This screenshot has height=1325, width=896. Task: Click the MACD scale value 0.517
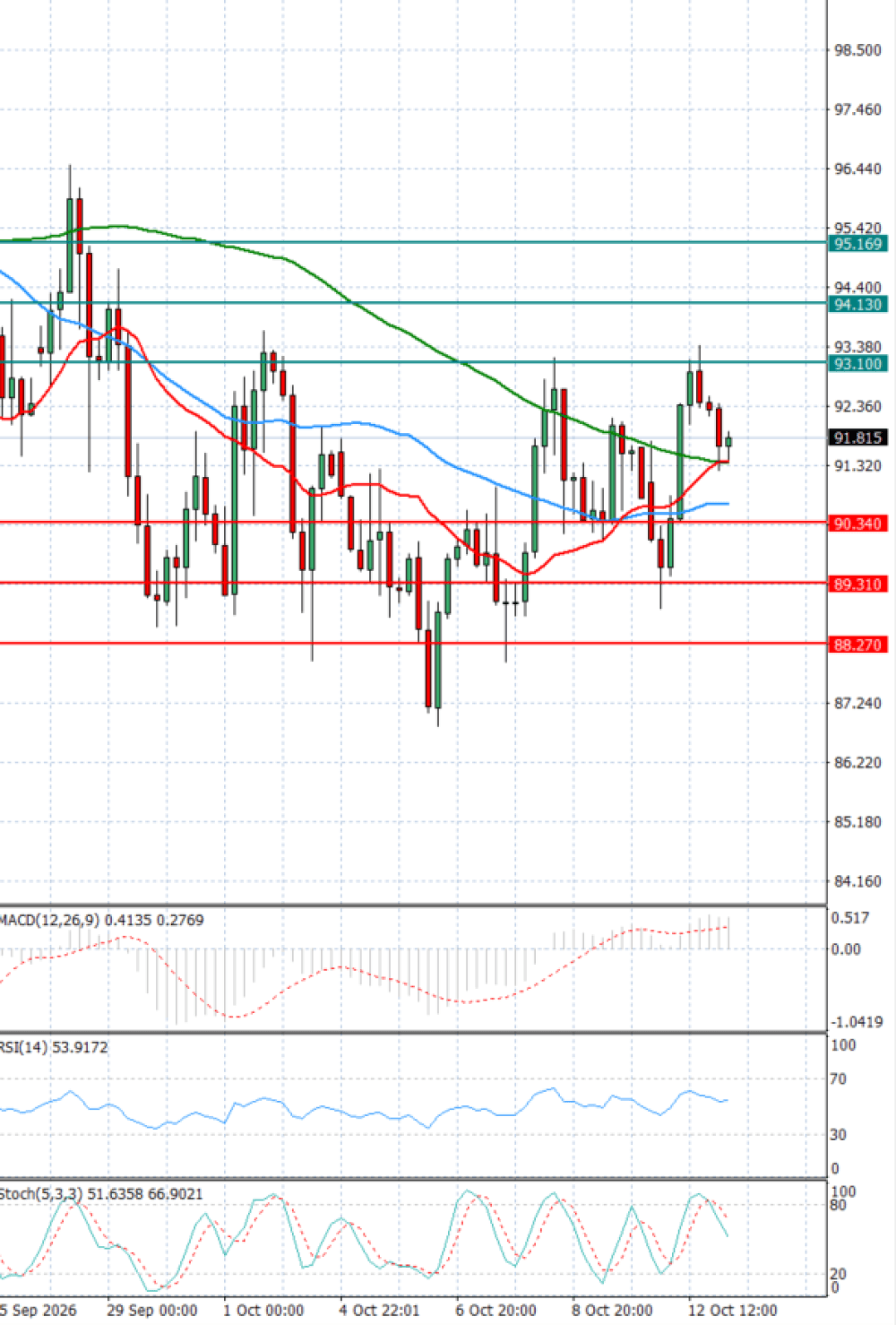click(x=850, y=917)
